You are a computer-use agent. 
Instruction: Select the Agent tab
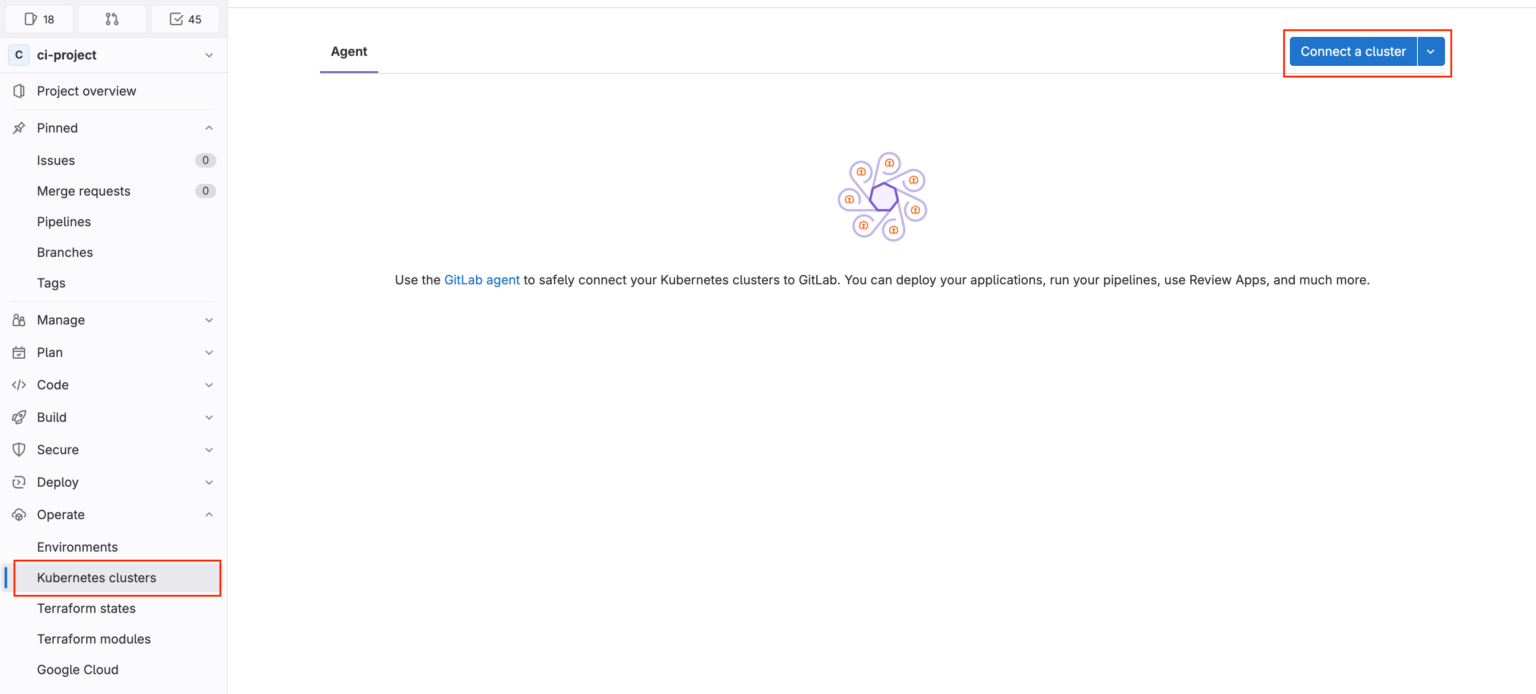click(x=349, y=52)
